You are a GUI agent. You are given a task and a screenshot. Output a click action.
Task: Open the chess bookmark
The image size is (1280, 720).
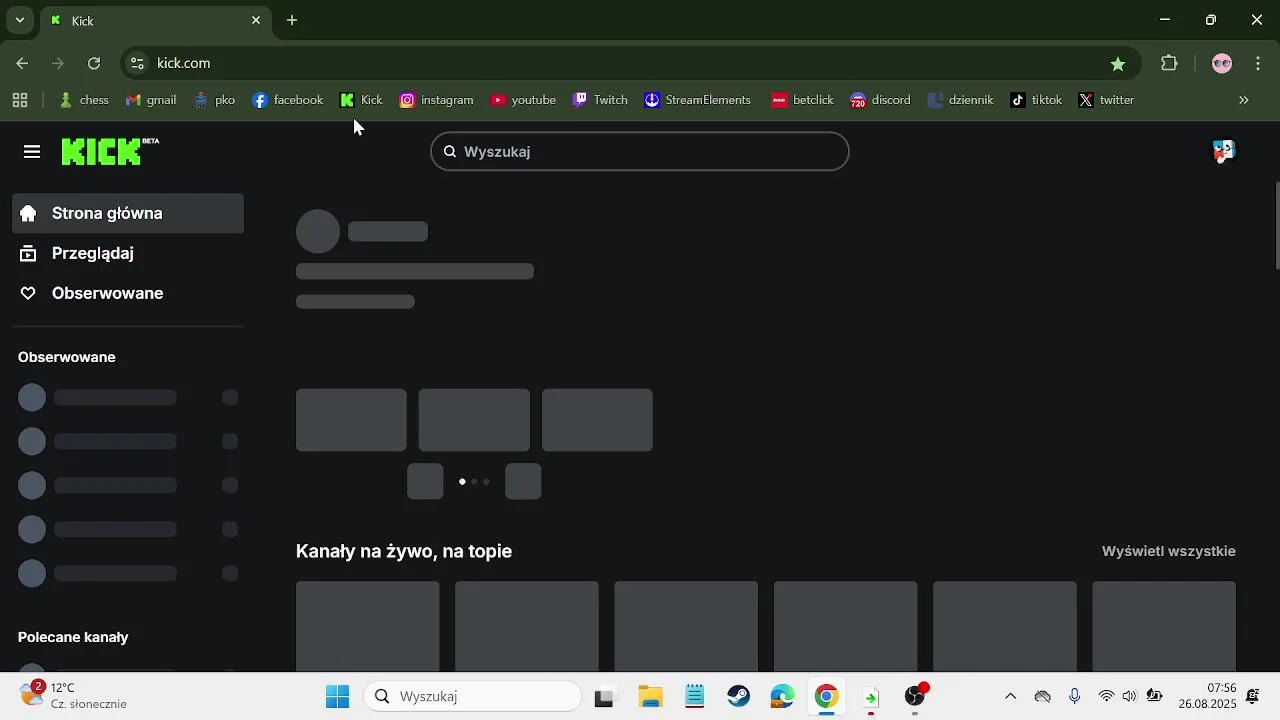click(x=84, y=100)
